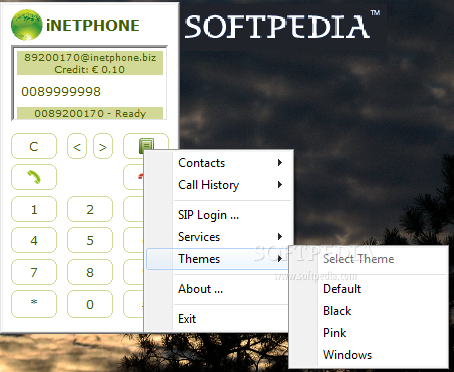Screen dimensions: 454x372
Task: Apply the Pink theme
Action: coord(368,333)
